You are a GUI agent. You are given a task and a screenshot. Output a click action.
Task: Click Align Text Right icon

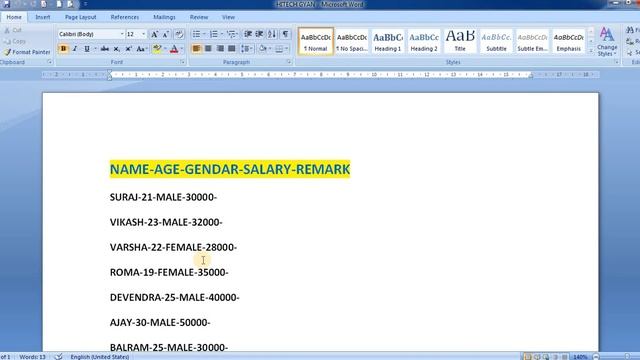(x=220, y=49)
